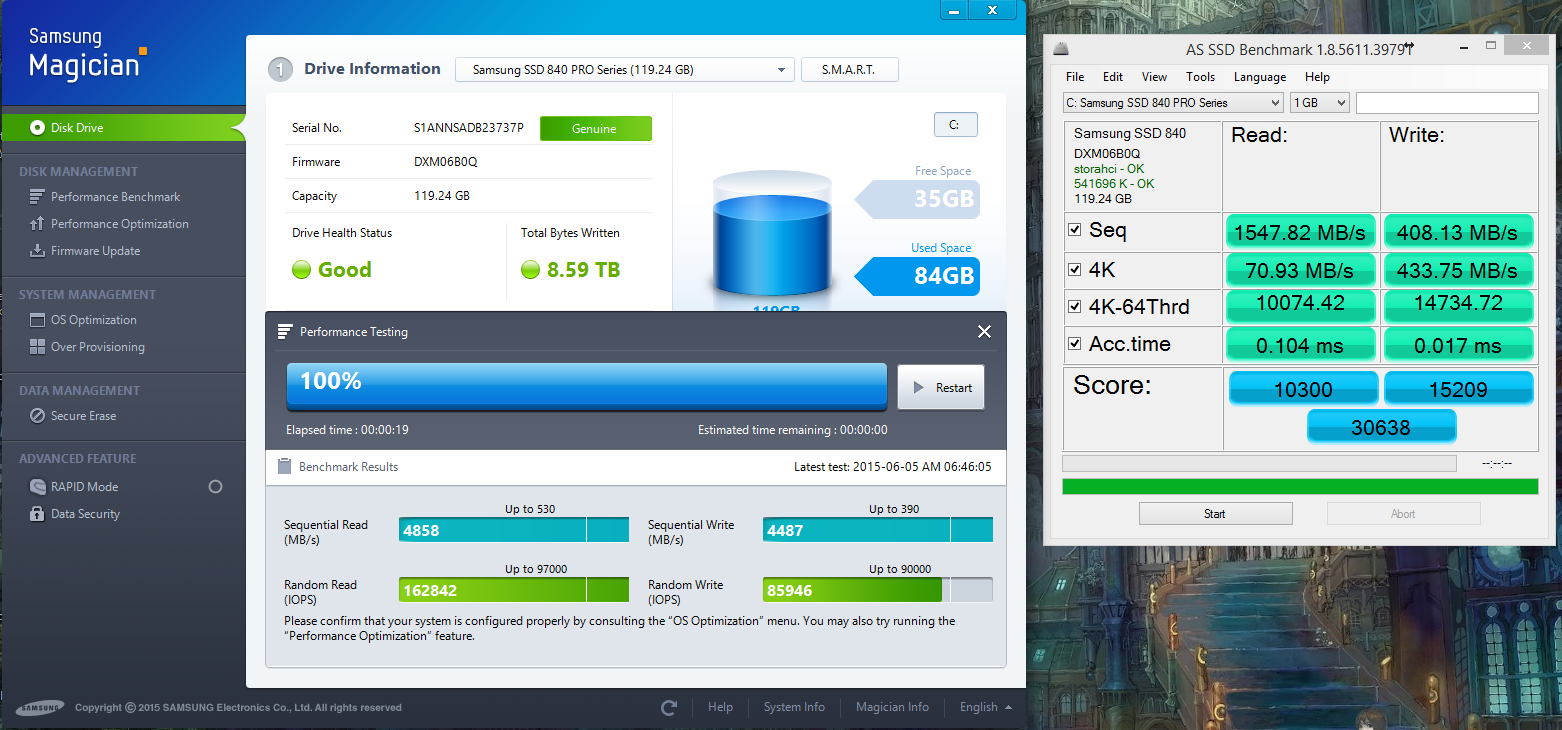This screenshot has height=730, width=1562.
Task: Click the empty text field in AS SSD
Action: click(1447, 102)
